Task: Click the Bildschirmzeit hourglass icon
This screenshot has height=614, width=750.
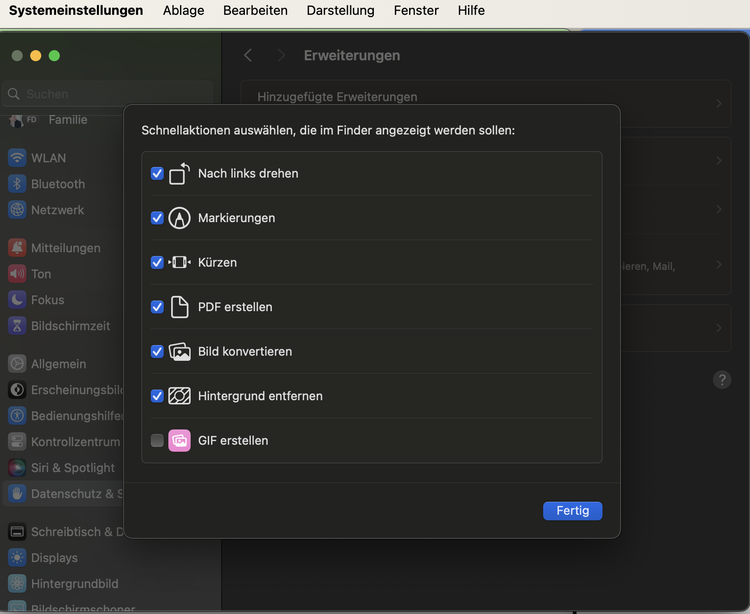Action: [x=17, y=326]
